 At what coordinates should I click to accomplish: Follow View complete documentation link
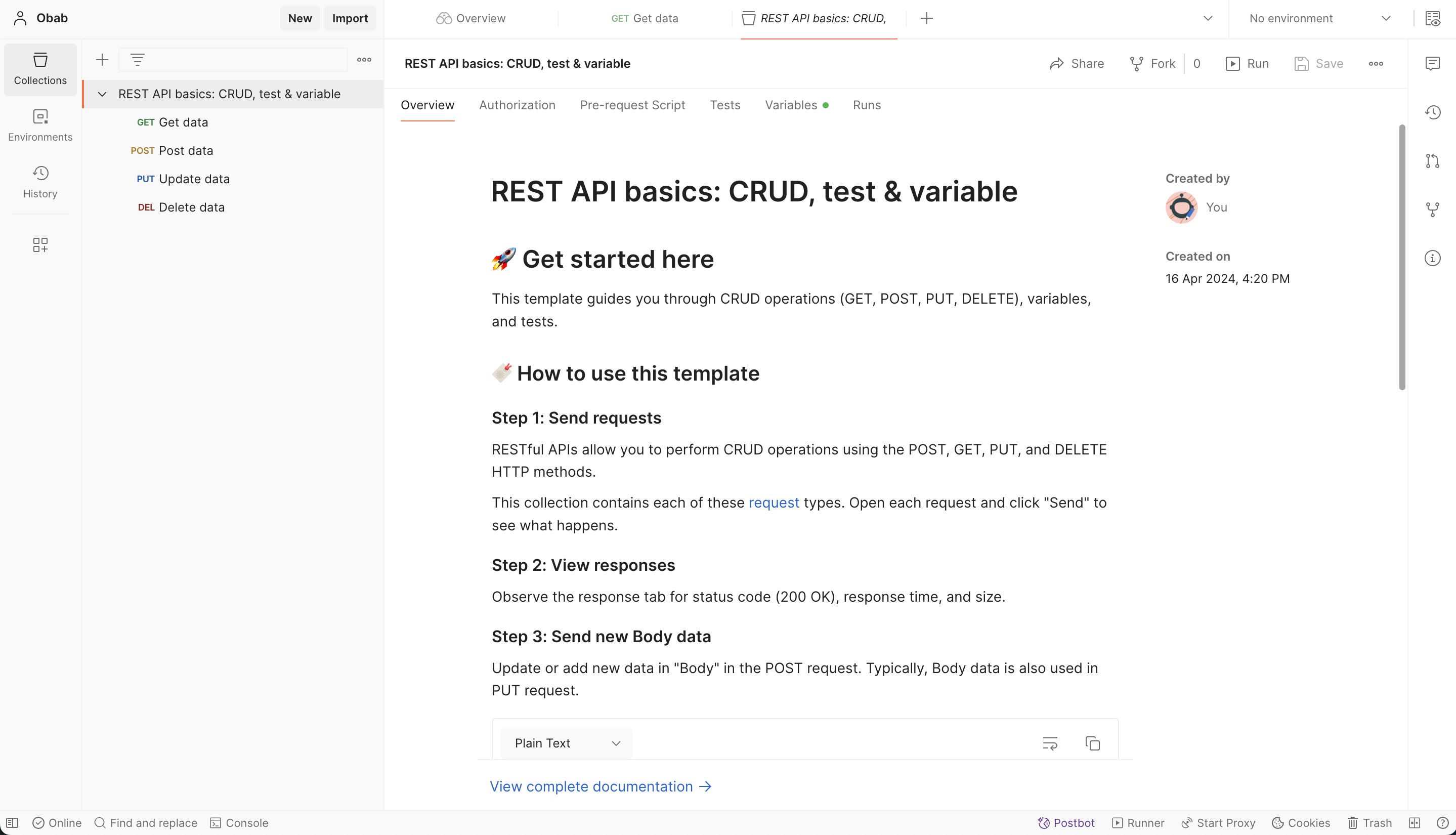point(600,787)
